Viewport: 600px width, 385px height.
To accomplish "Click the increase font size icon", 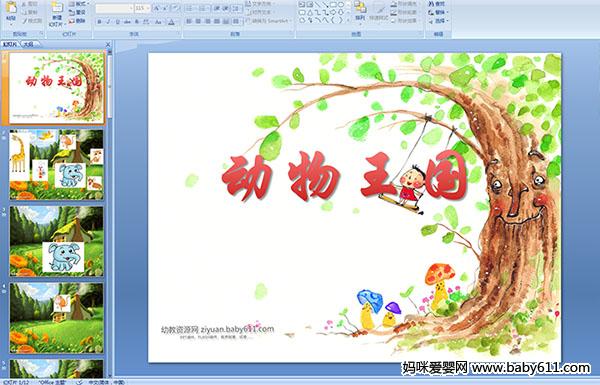I will pos(157,8).
